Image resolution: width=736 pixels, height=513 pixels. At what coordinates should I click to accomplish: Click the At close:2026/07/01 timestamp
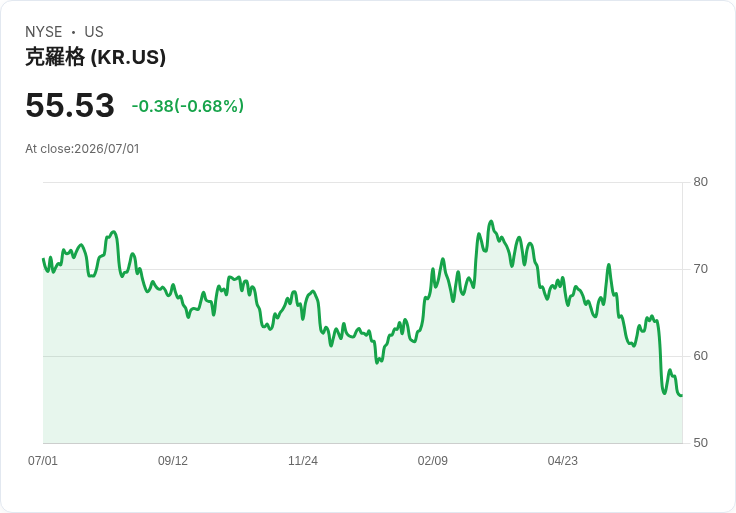82,149
